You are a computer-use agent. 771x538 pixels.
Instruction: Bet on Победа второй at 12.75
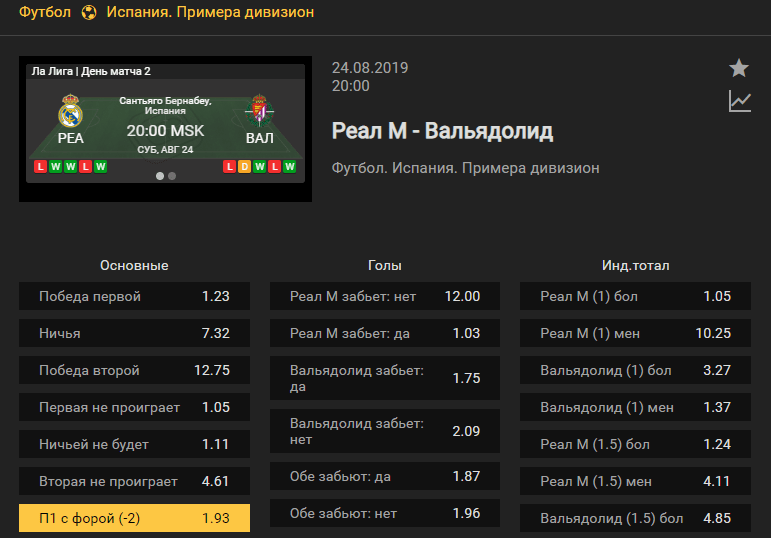[x=134, y=370]
